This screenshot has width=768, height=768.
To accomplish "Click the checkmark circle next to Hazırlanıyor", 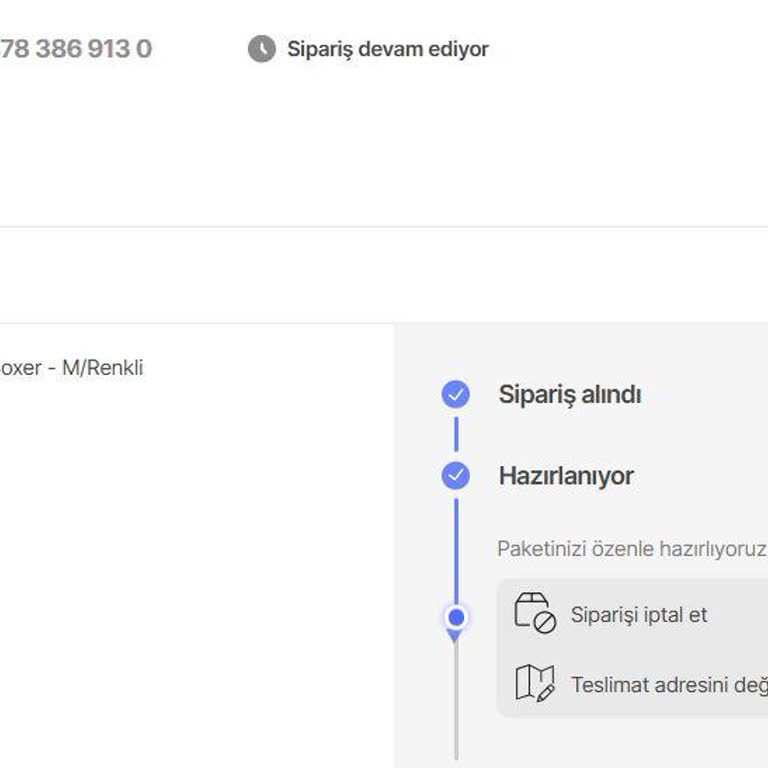I will pyautogui.click(x=456, y=476).
